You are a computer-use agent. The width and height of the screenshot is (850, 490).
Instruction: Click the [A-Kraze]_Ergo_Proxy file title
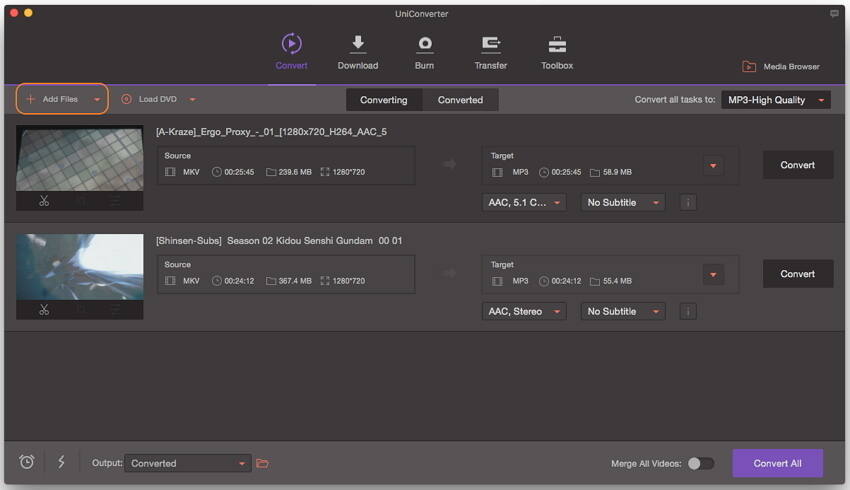pyautogui.click(x=271, y=132)
